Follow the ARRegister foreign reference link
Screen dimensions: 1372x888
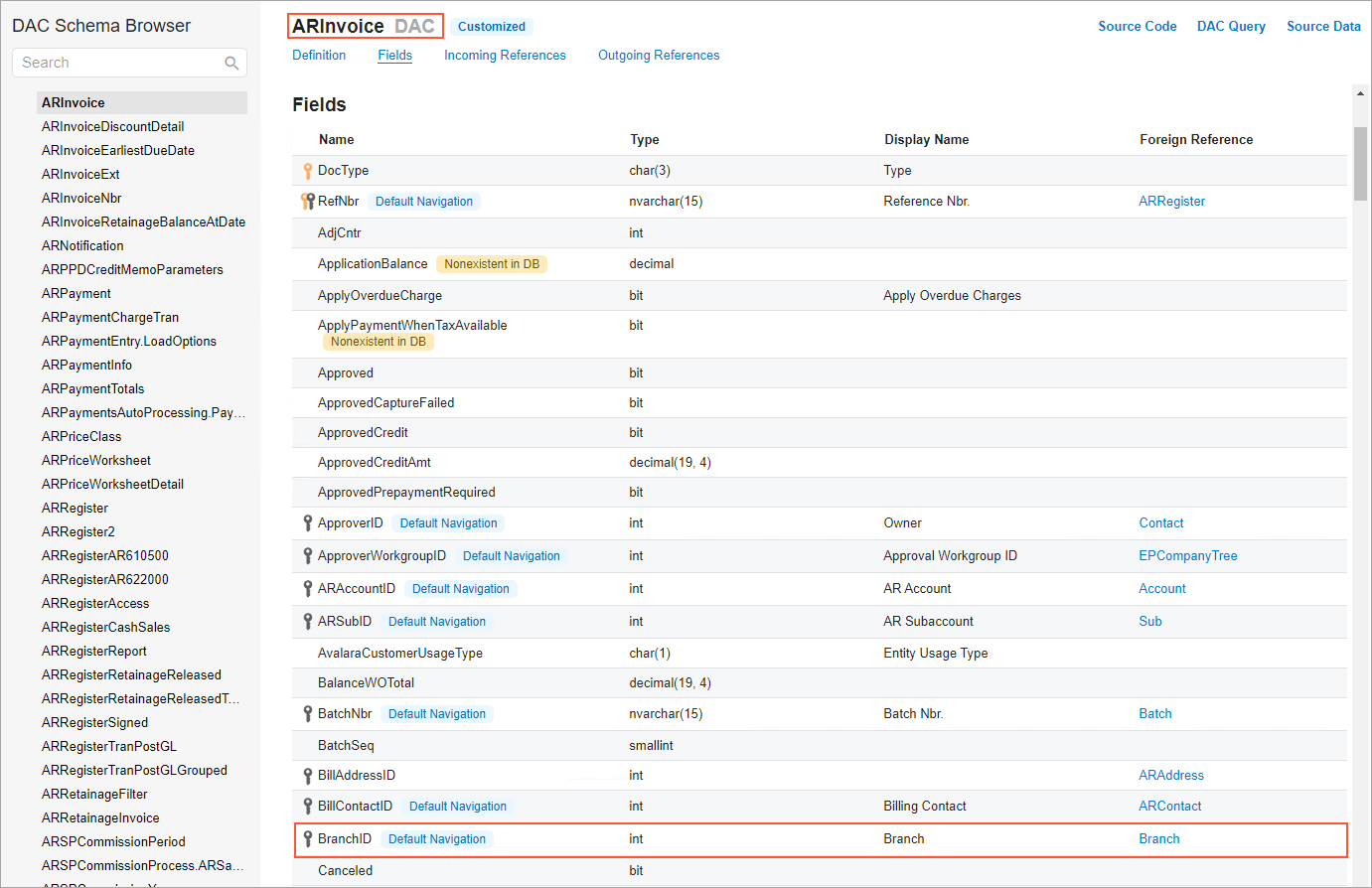(x=1171, y=202)
